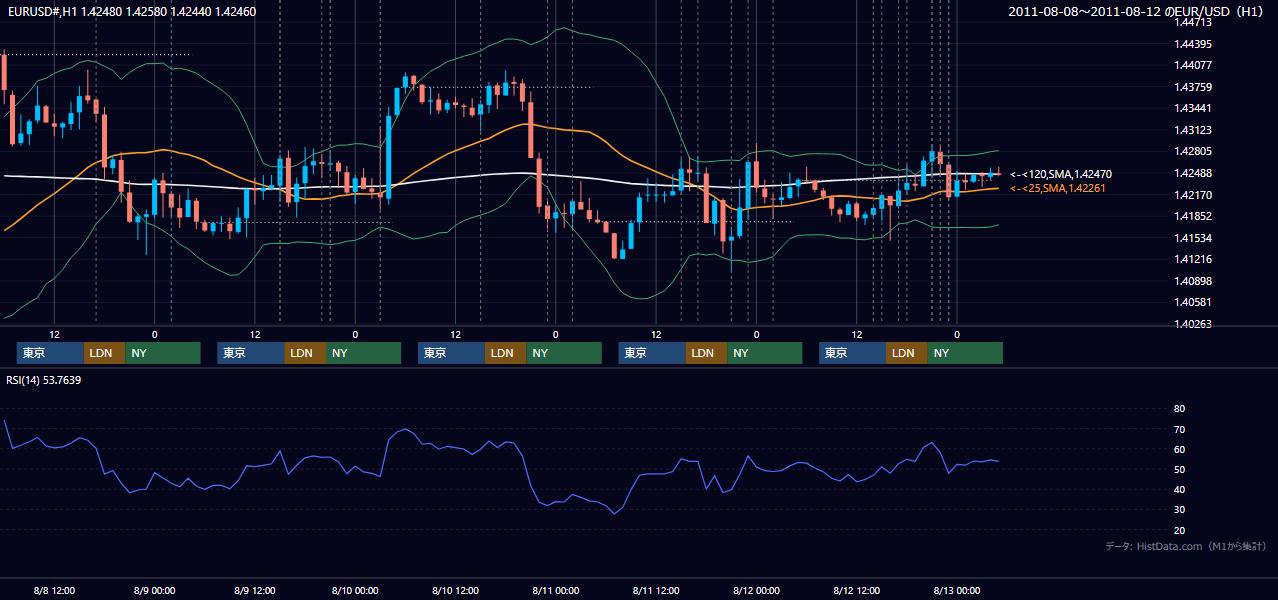The width and height of the screenshot is (1278, 600).
Task: Select the 8/9 12:00 time label
Action: coord(254,590)
